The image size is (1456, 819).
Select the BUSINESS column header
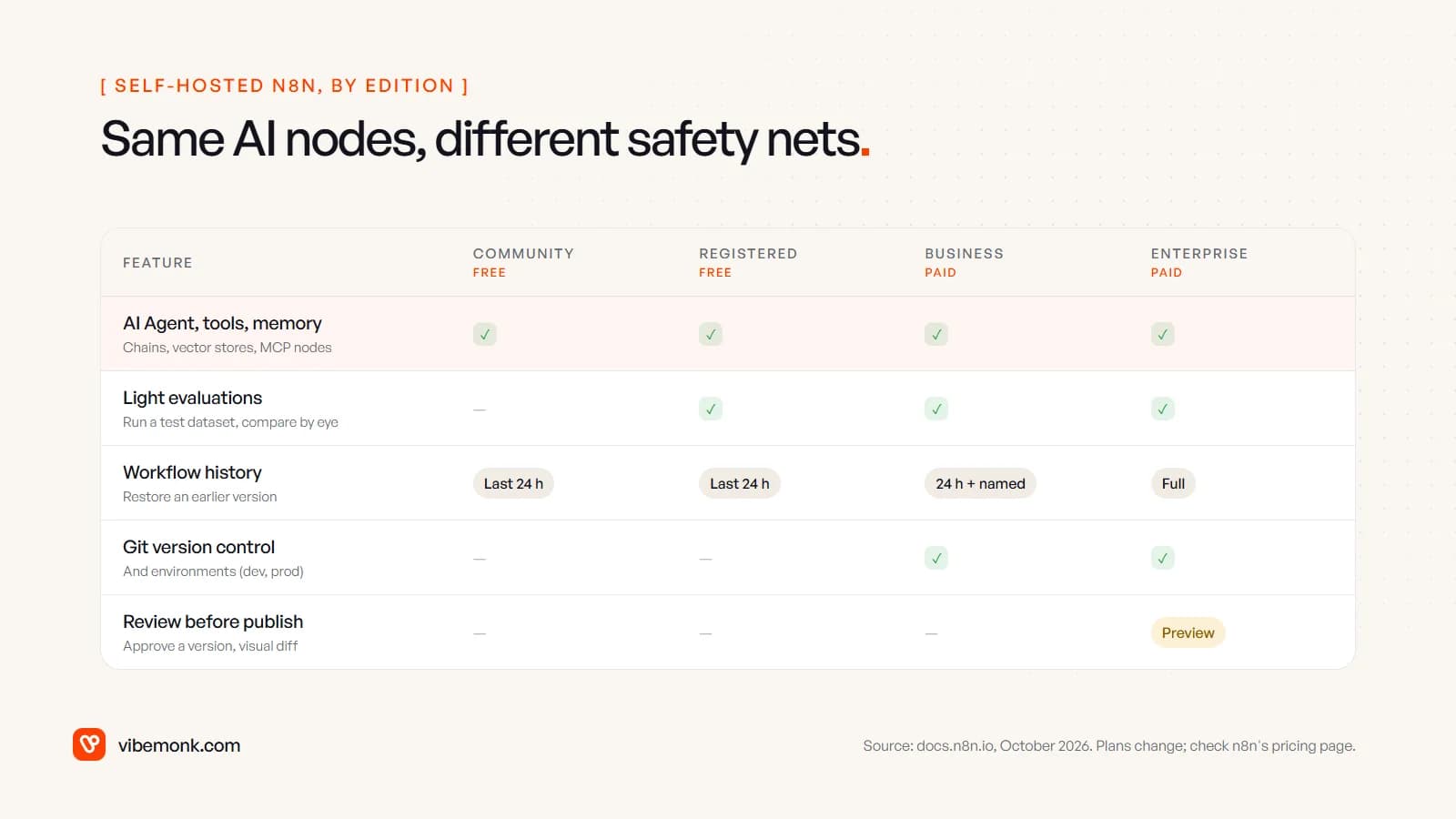click(964, 253)
